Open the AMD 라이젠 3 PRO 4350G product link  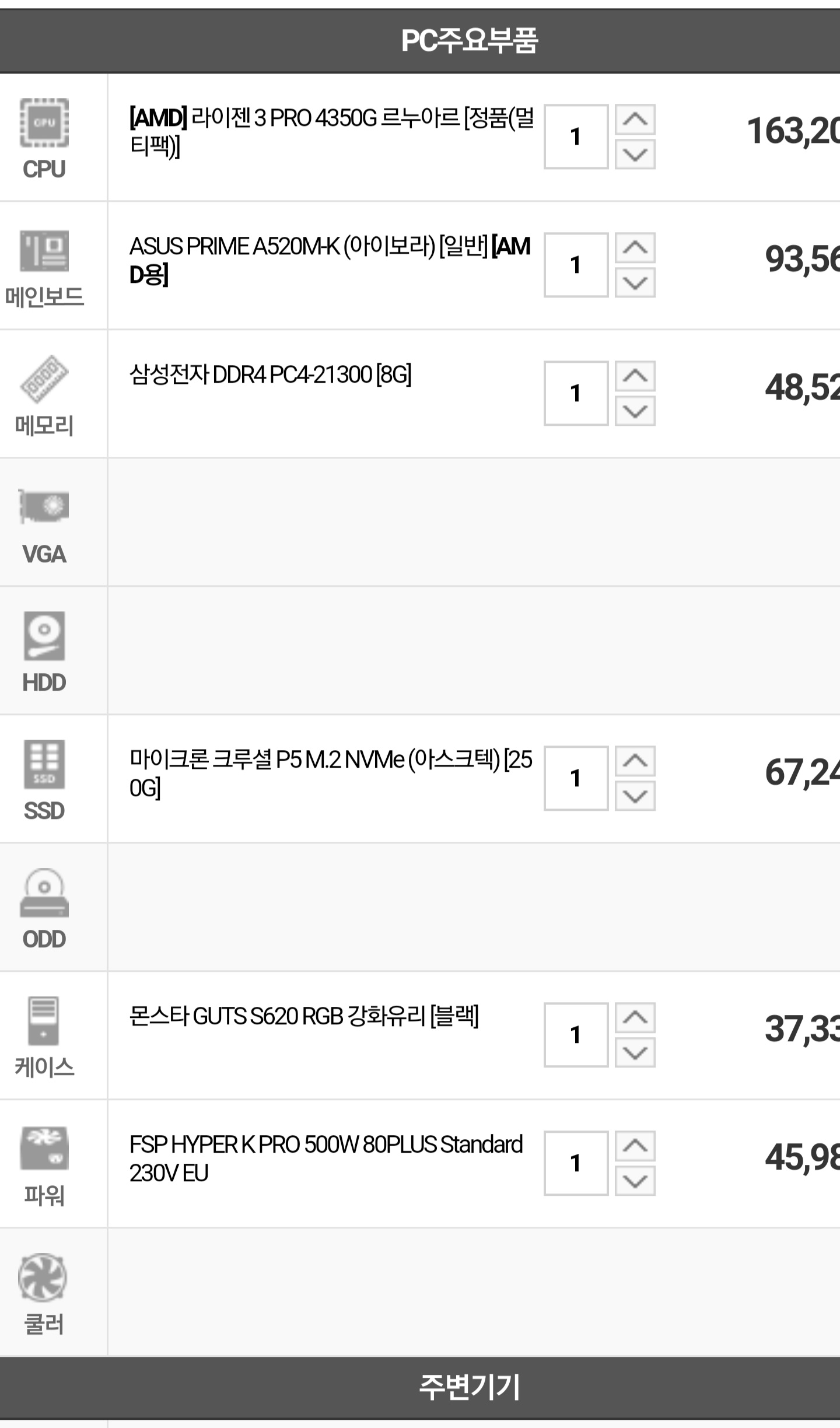click(x=331, y=132)
